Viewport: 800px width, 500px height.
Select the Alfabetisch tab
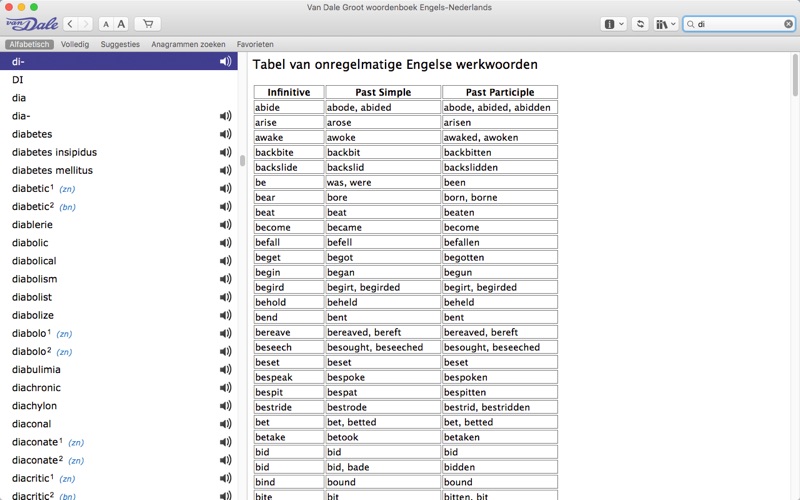click(x=30, y=44)
